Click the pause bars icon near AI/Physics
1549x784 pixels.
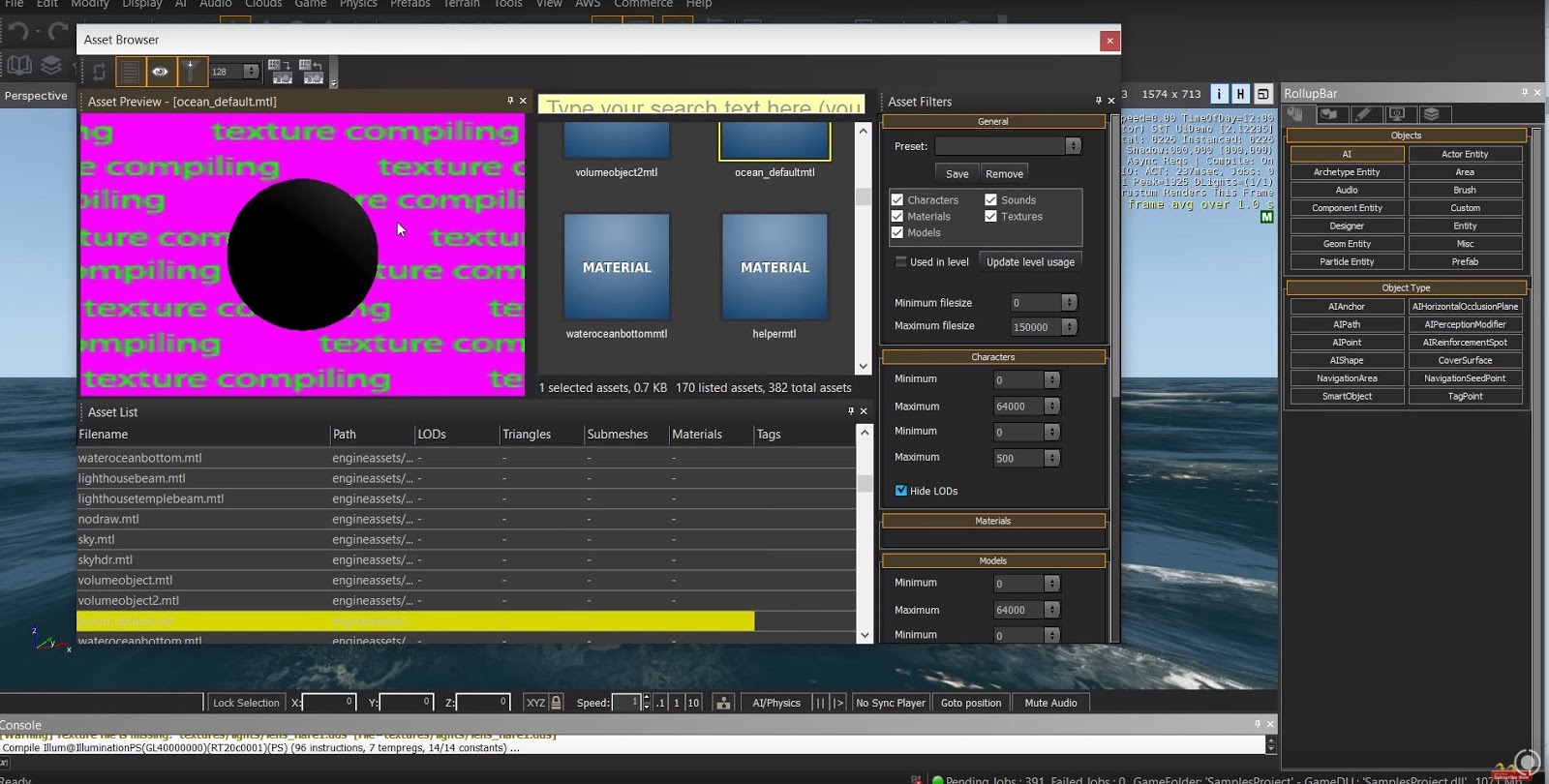coord(820,703)
